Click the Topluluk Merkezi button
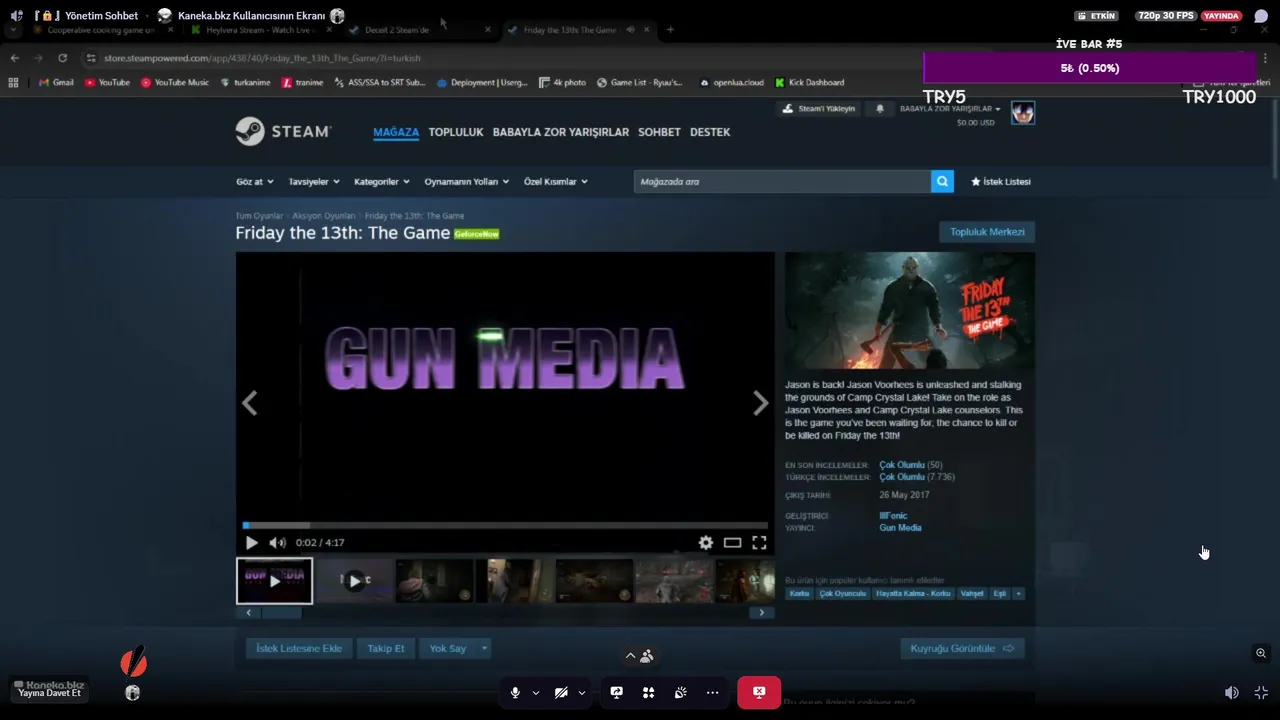This screenshot has height=720, width=1280. (987, 232)
